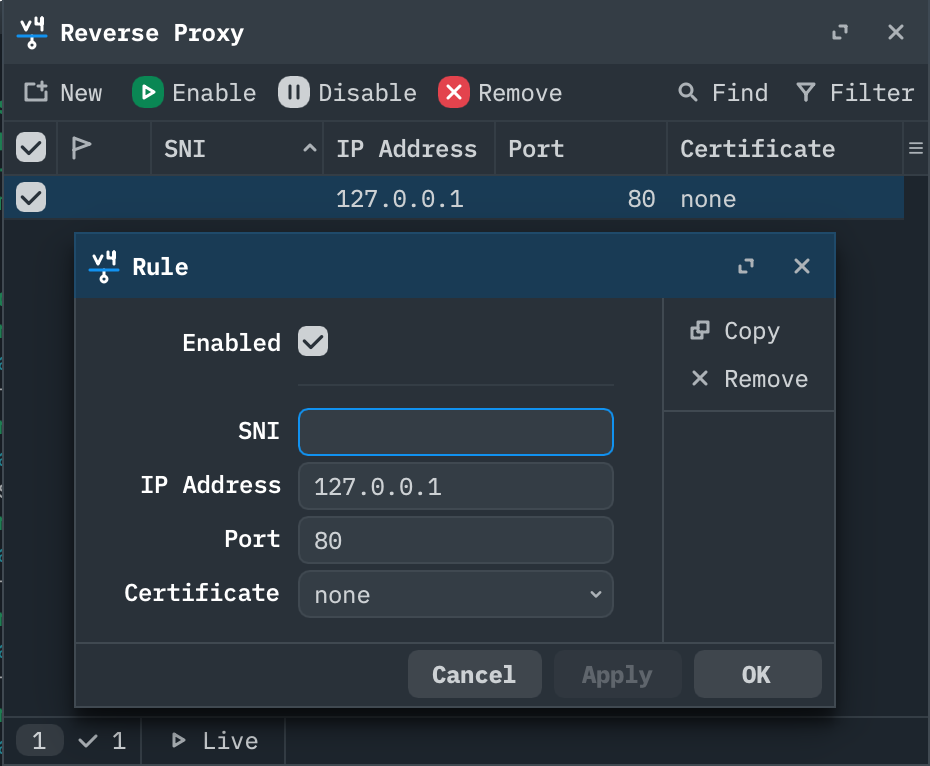Toggle the 127.0.0.1 row checkbox
930x766 pixels.
point(31,197)
